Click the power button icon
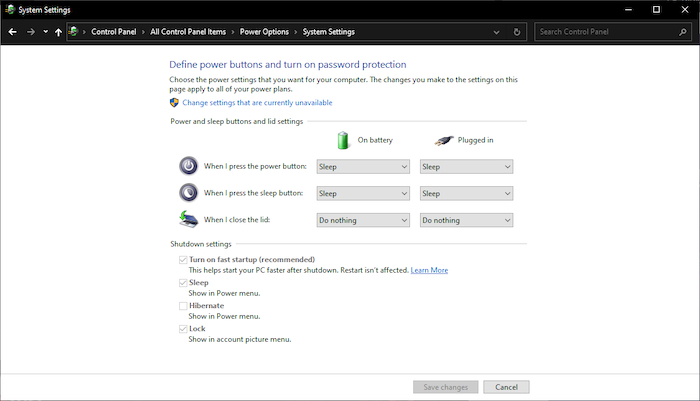The image size is (700, 401). 188,166
